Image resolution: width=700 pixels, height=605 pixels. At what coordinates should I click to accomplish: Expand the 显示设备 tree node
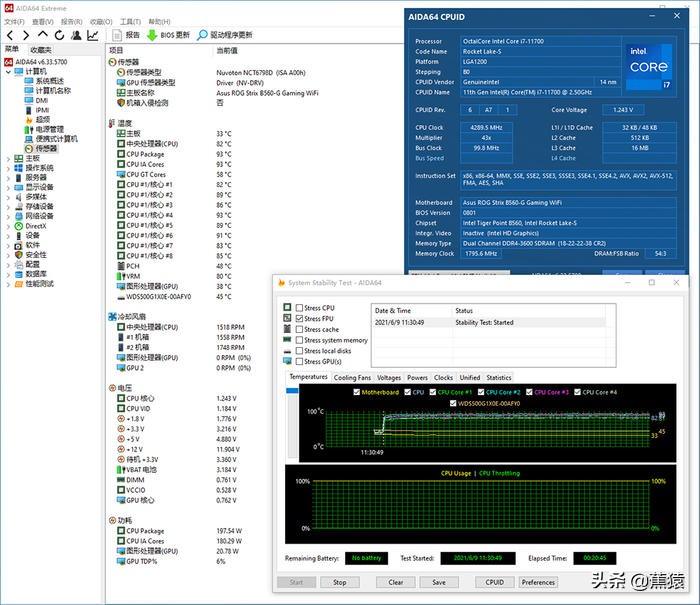click(x=8, y=188)
